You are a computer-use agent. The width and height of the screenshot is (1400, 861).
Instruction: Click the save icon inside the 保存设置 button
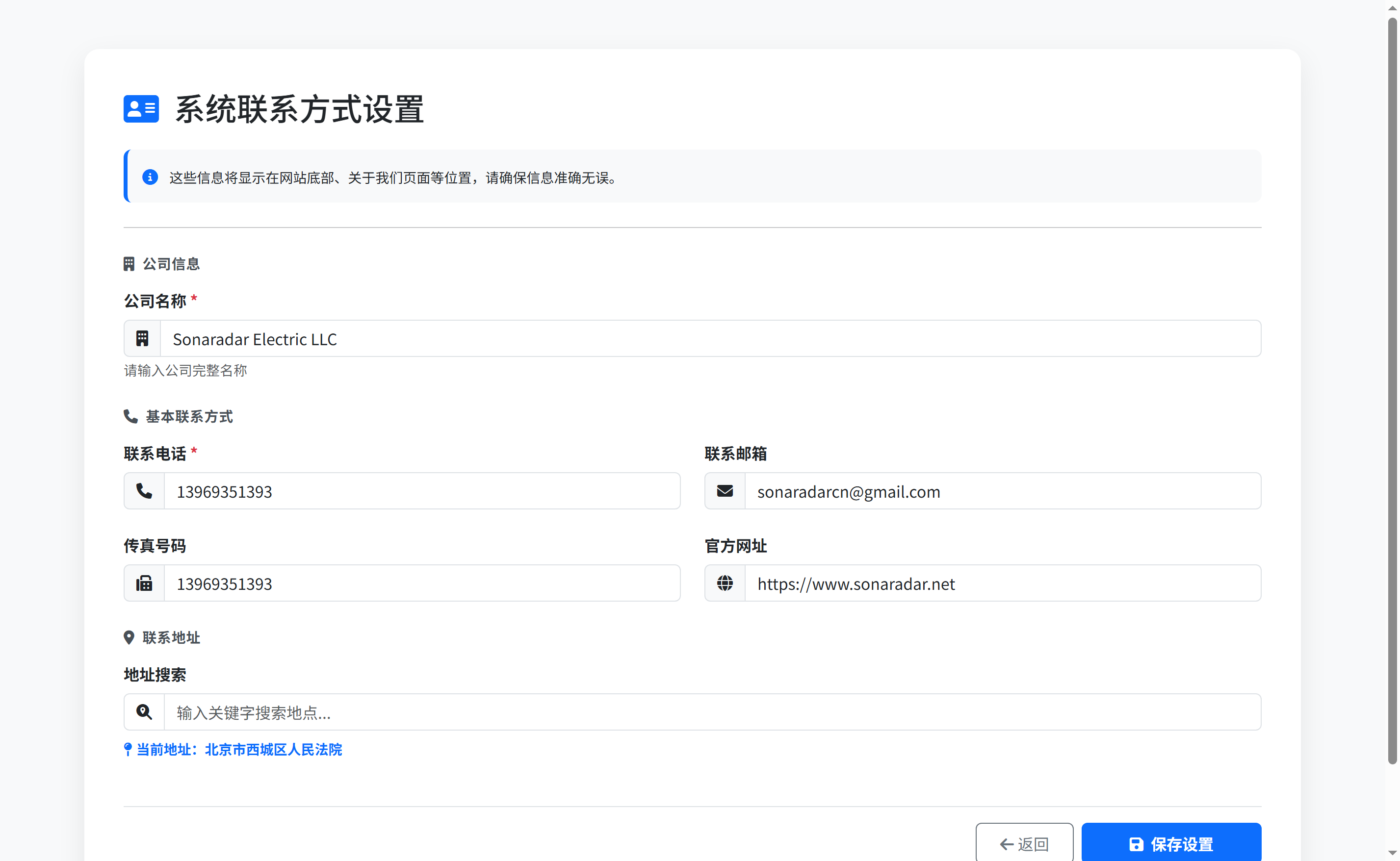click(x=1136, y=844)
